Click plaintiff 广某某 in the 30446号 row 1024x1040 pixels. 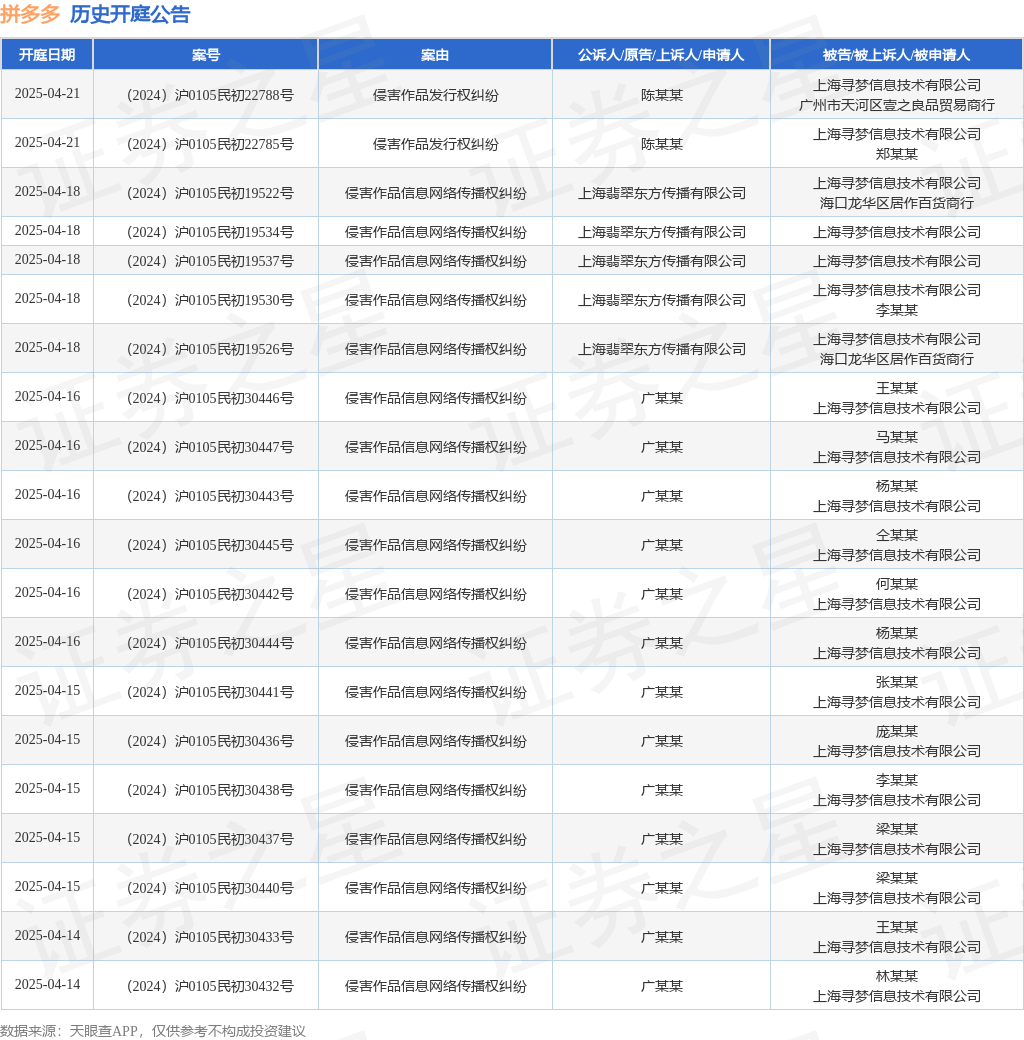point(661,399)
